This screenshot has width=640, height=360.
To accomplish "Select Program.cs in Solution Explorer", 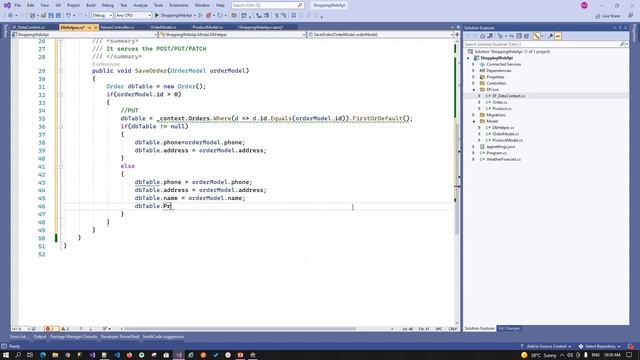I will pyautogui.click(x=496, y=153).
